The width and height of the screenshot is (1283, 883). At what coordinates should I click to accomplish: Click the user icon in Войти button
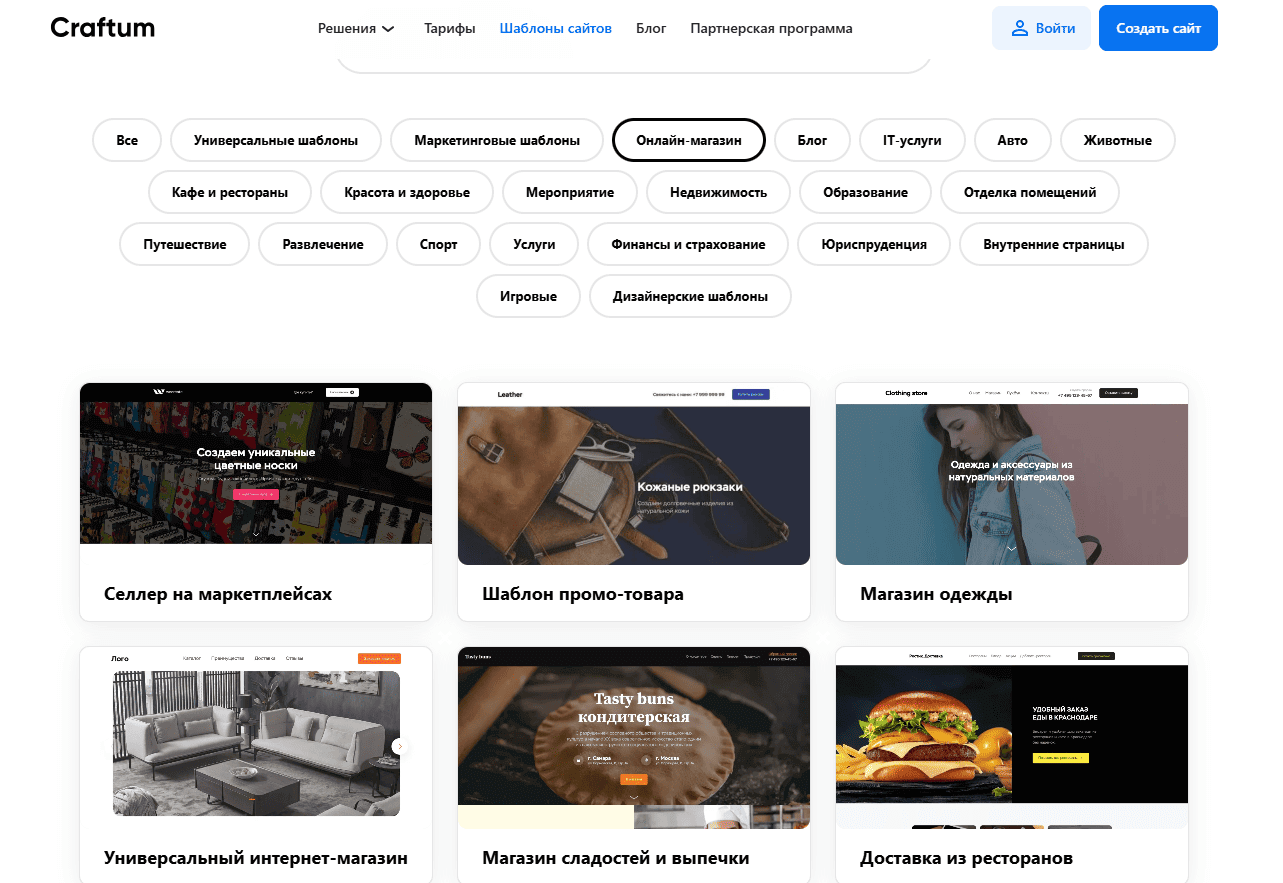coord(1019,28)
